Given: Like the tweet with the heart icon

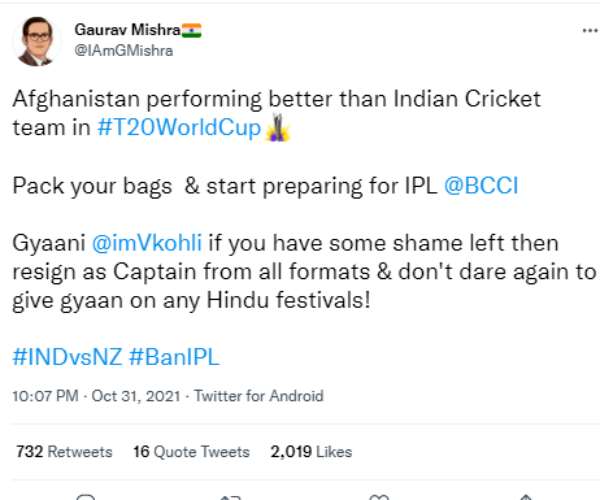Looking at the screenshot, I should tap(380, 496).
